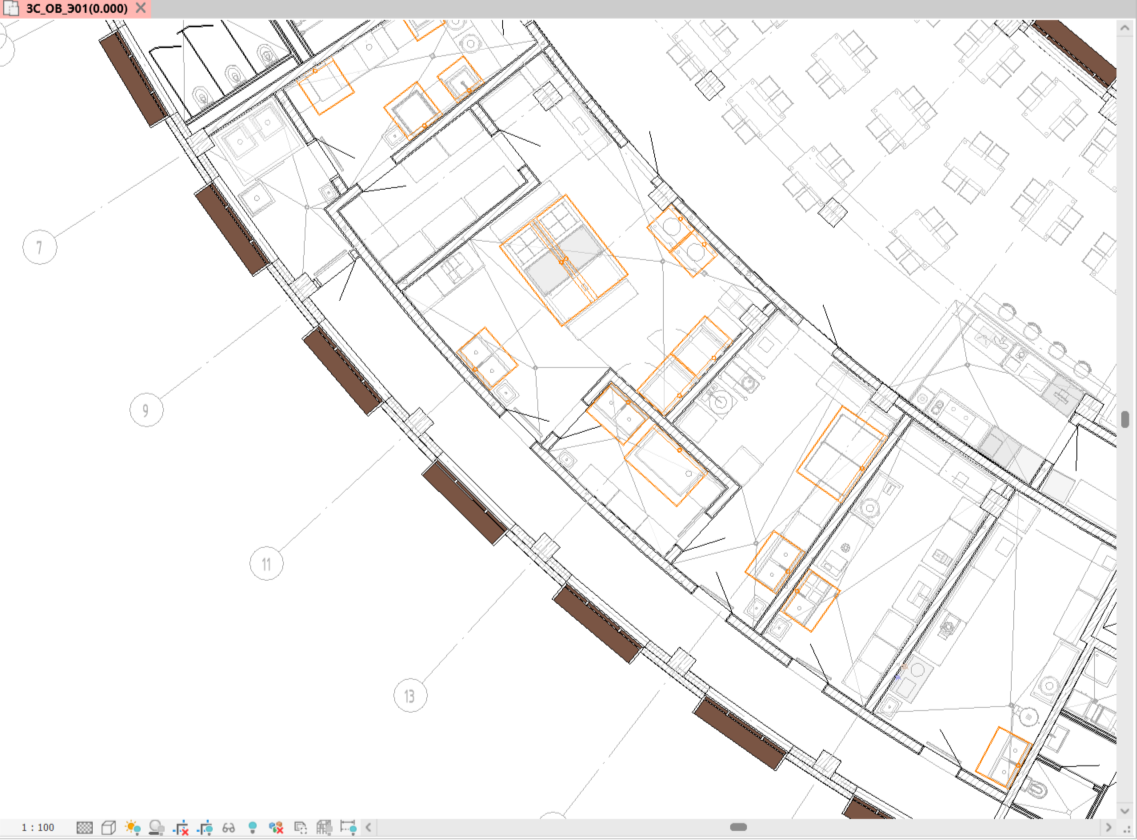Image resolution: width=1137 pixels, height=840 pixels.
Task: Click the horizontal scrollbar thumb
Action: [738, 828]
